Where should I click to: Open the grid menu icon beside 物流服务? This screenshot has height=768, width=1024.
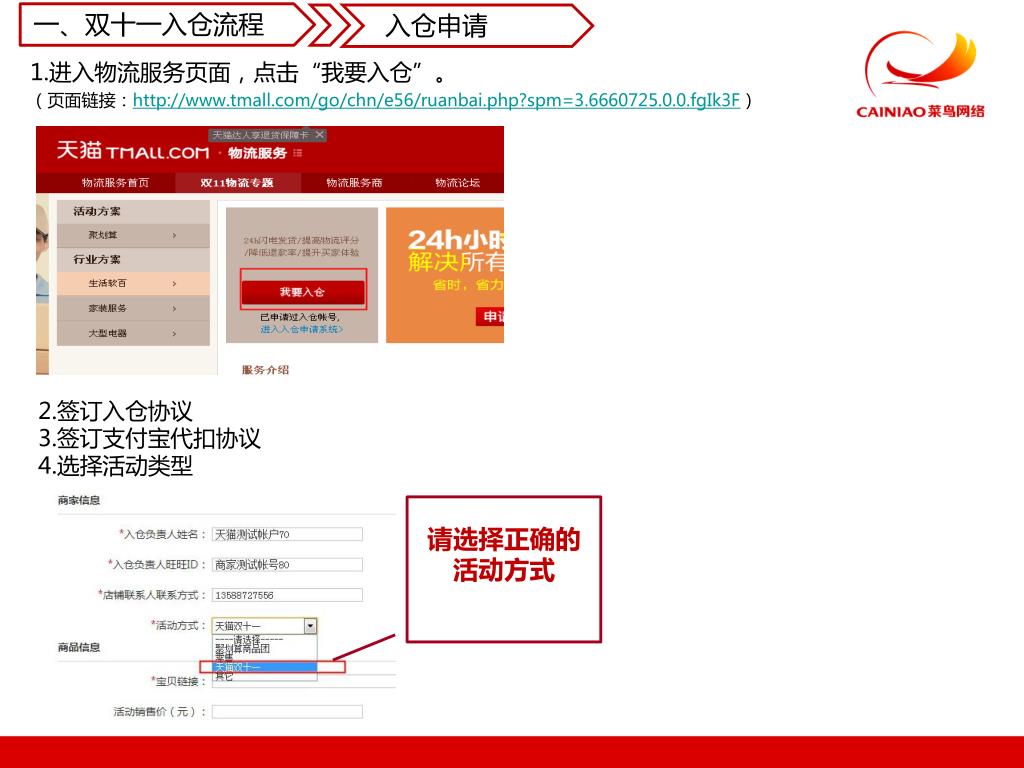(298, 153)
